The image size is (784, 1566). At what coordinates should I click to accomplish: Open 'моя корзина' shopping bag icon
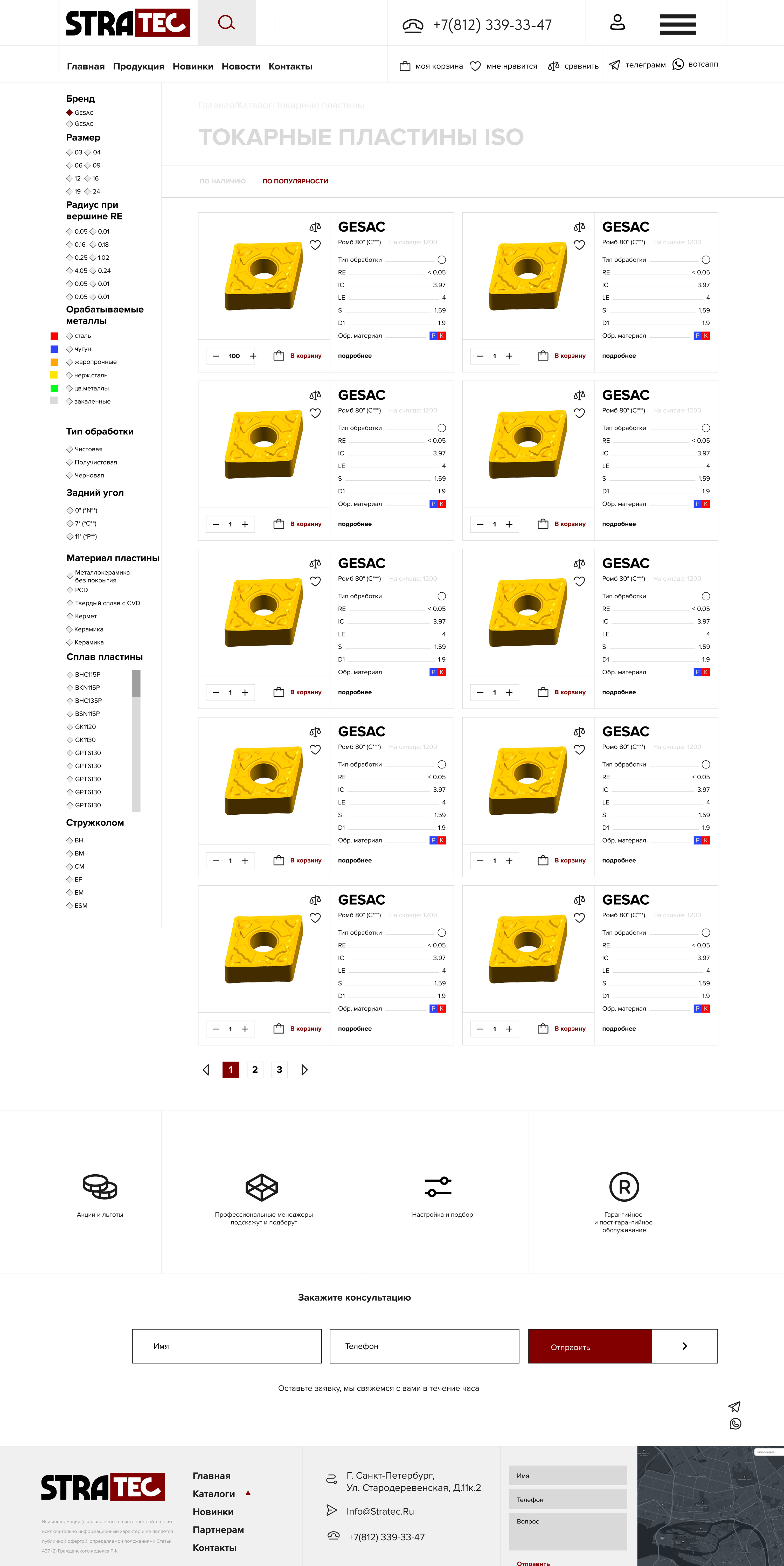click(x=405, y=66)
